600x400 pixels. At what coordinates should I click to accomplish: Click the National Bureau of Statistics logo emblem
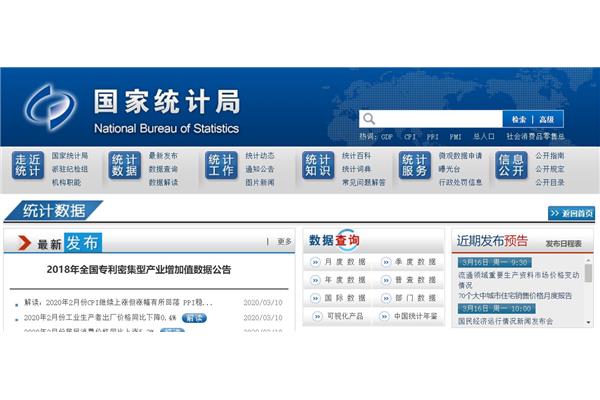point(50,106)
